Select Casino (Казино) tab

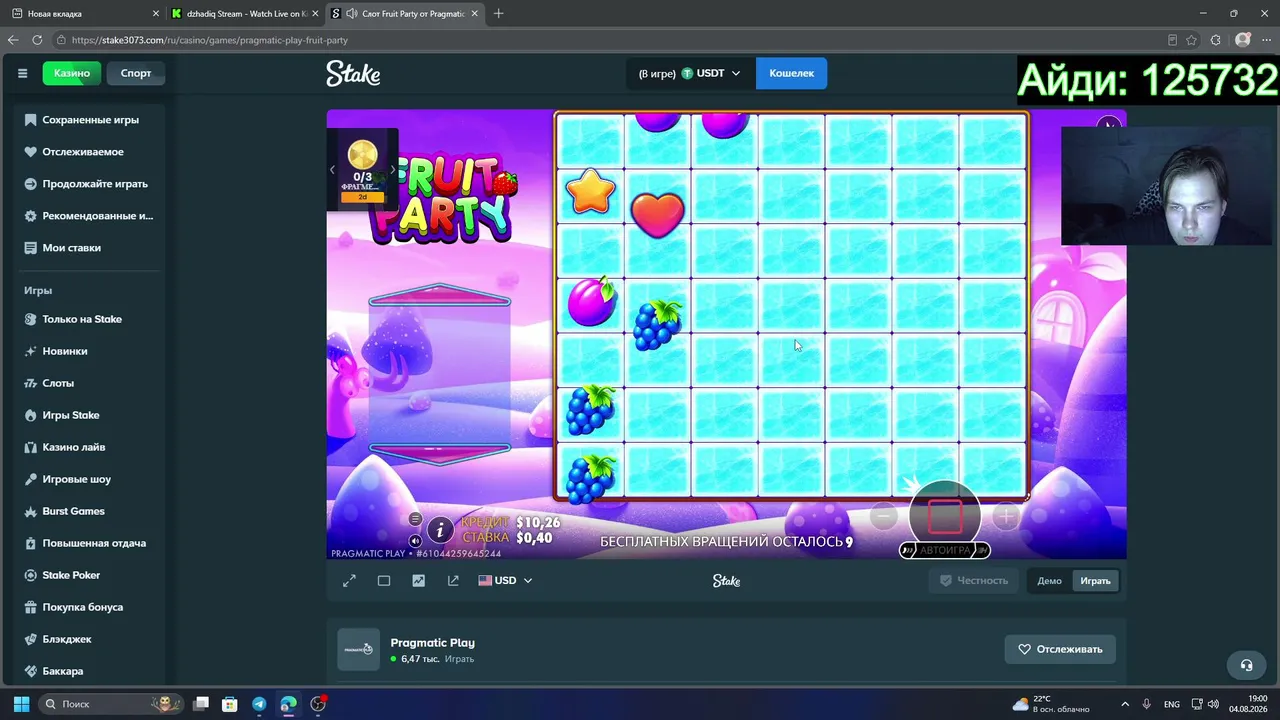click(72, 73)
